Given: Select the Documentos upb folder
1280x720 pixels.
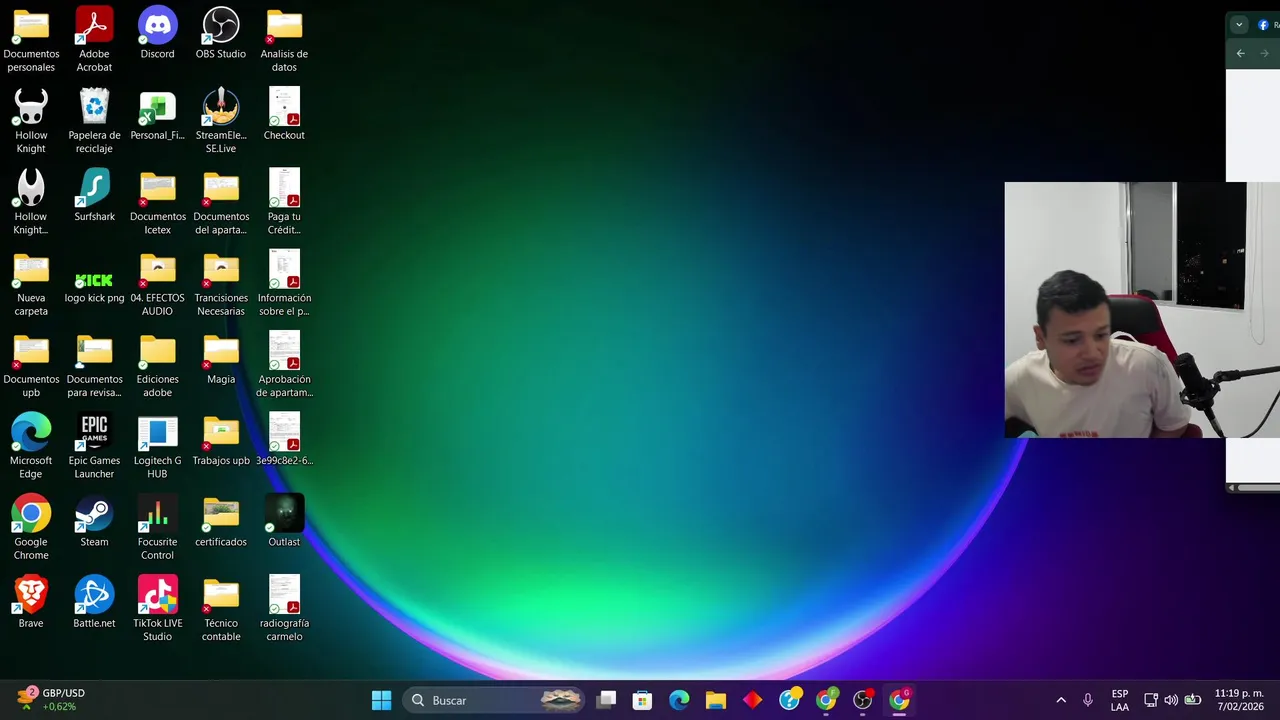Looking at the screenshot, I should tap(31, 364).
